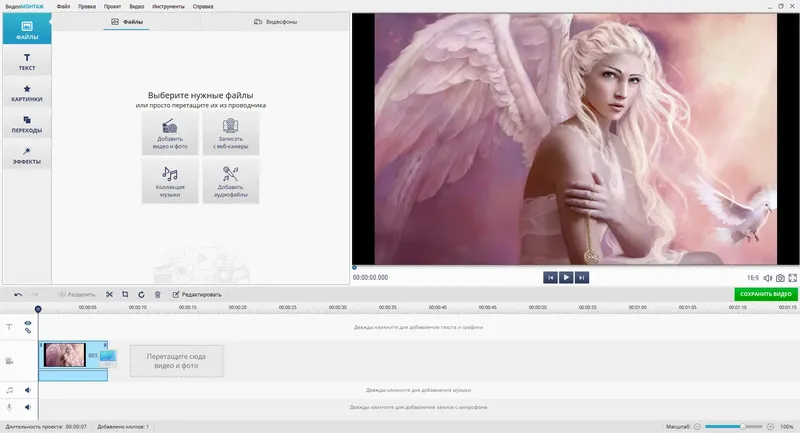Take a snapshot with camera icon
Screen dimensions: 800x433
coord(780,278)
